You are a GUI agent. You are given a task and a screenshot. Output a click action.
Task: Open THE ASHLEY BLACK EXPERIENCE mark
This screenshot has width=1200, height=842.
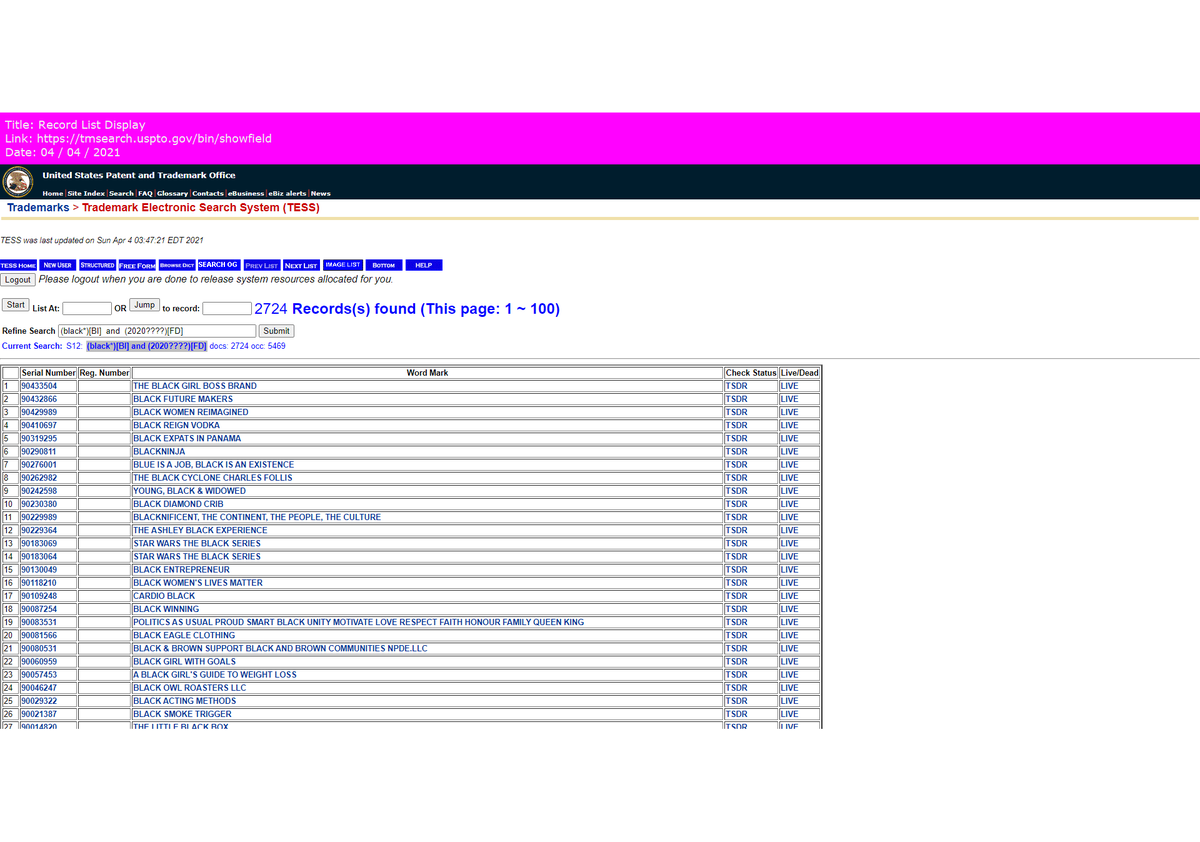[x=200, y=530]
